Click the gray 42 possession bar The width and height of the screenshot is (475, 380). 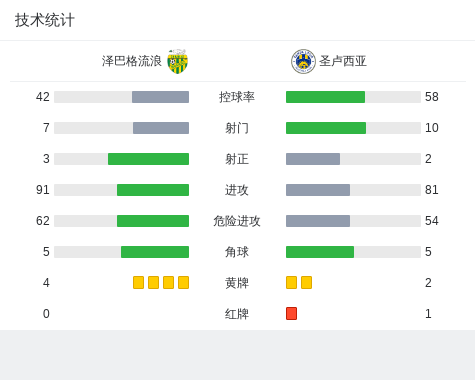click(160, 97)
